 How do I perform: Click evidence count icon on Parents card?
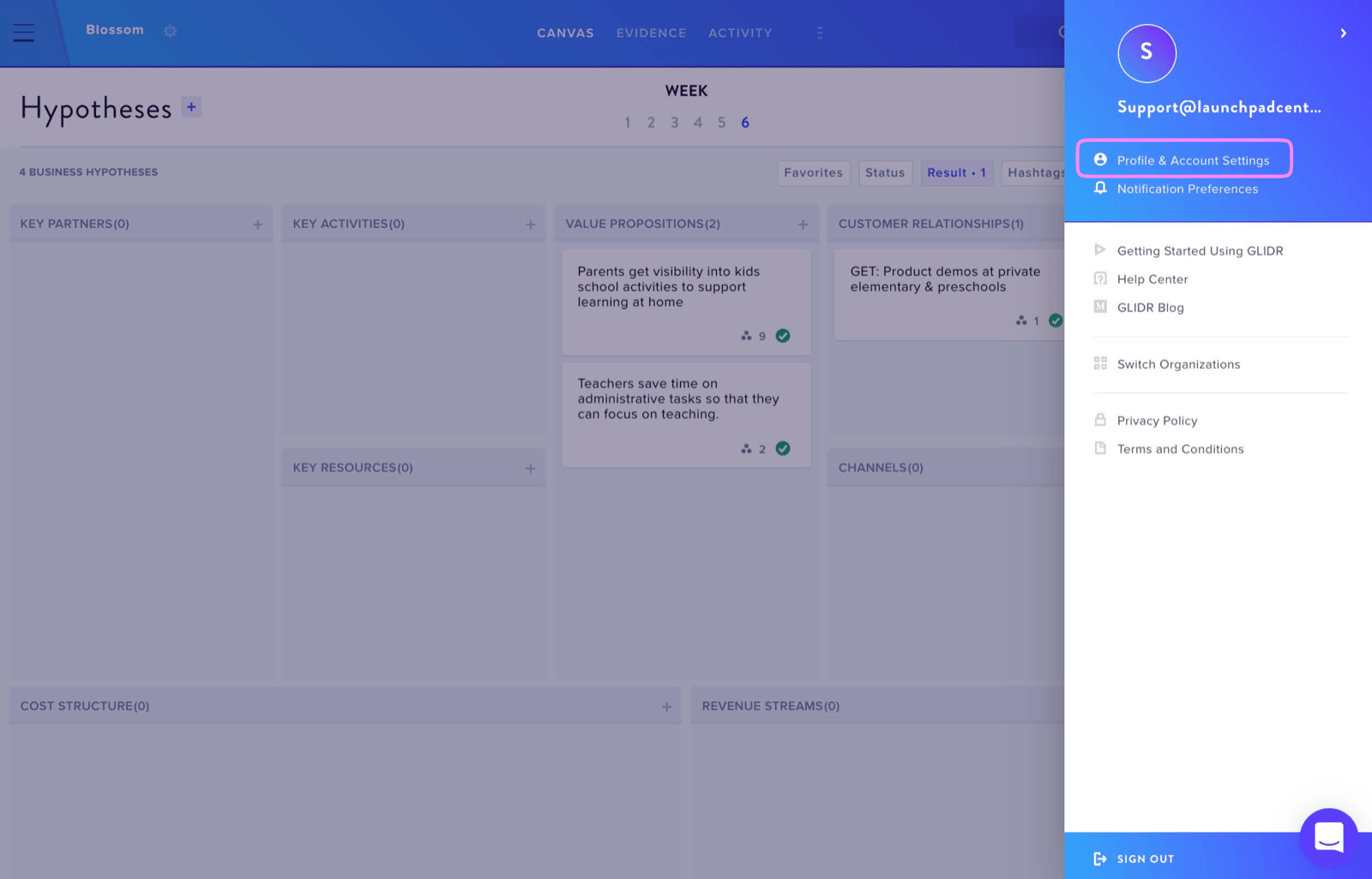point(746,336)
